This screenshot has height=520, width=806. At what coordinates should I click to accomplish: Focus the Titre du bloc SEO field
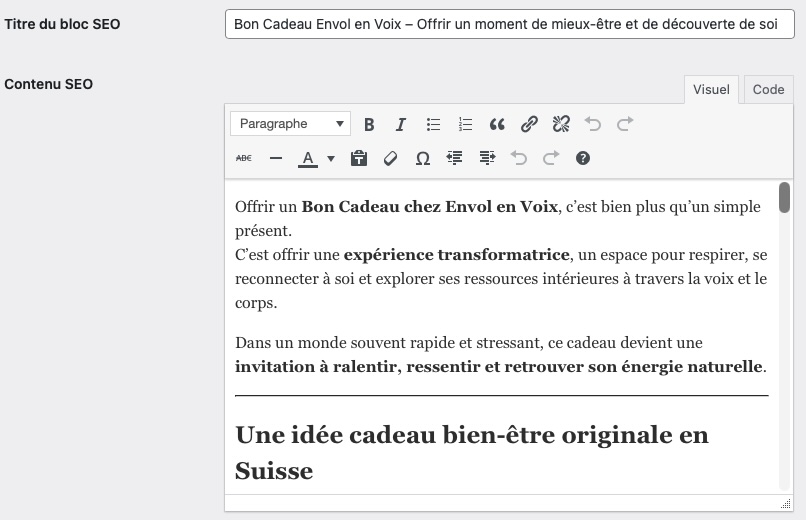point(509,24)
